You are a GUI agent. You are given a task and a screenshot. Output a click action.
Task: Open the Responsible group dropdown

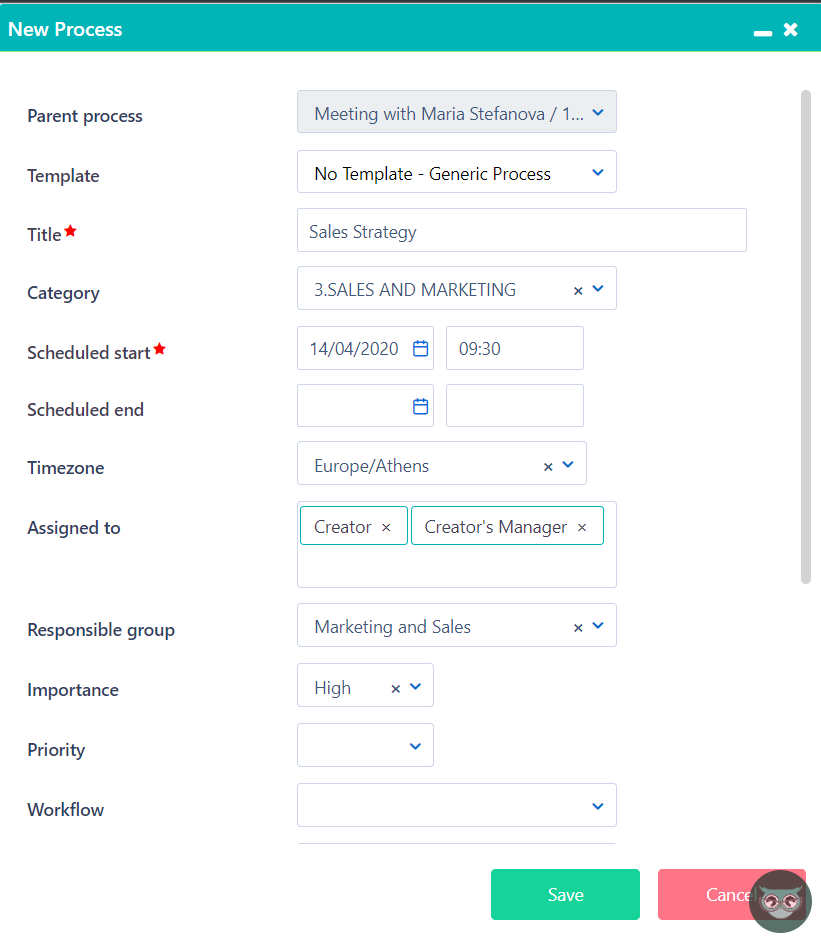[x=598, y=626]
